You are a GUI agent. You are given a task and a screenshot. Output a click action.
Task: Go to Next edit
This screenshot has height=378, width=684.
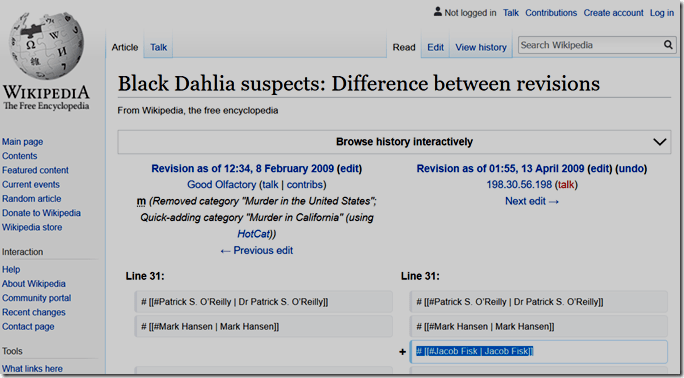[532, 201]
